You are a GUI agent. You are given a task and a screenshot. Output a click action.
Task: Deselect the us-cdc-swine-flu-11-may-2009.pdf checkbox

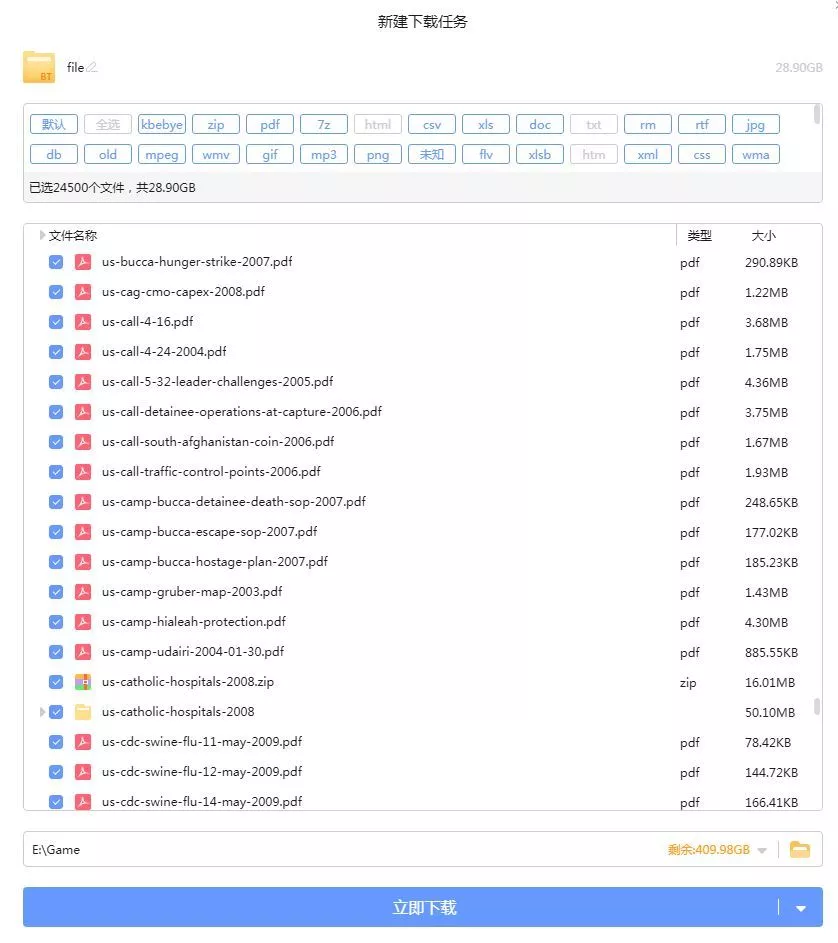pyautogui.click(x=56, y=742)
